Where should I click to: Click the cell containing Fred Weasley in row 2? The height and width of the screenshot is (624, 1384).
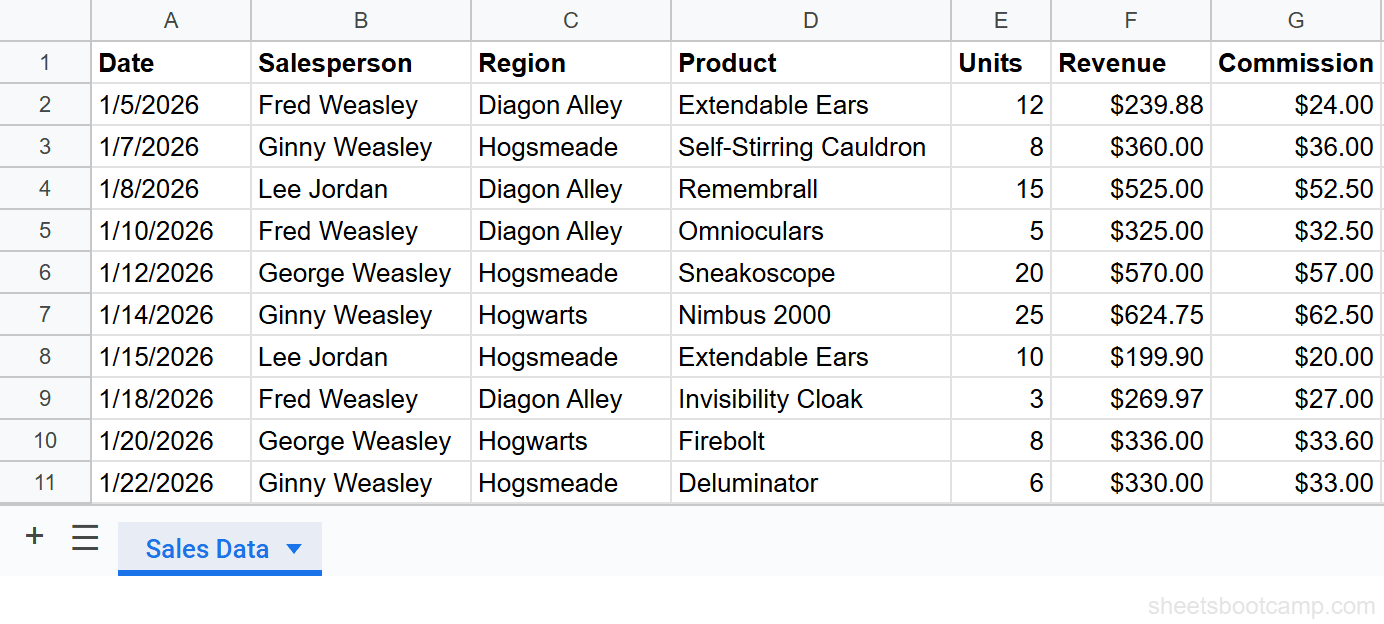pos(360,104)
